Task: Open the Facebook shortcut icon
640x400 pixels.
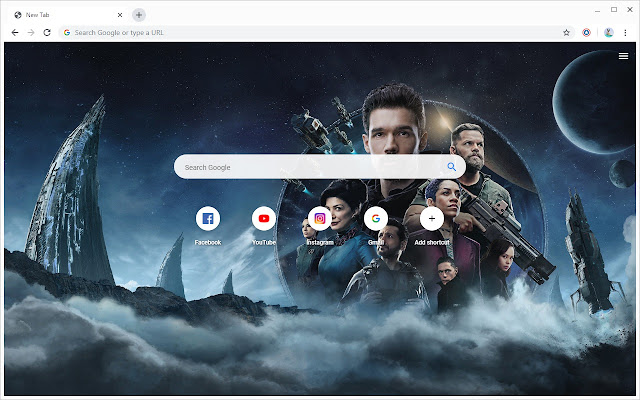Action: coord(208,218)
